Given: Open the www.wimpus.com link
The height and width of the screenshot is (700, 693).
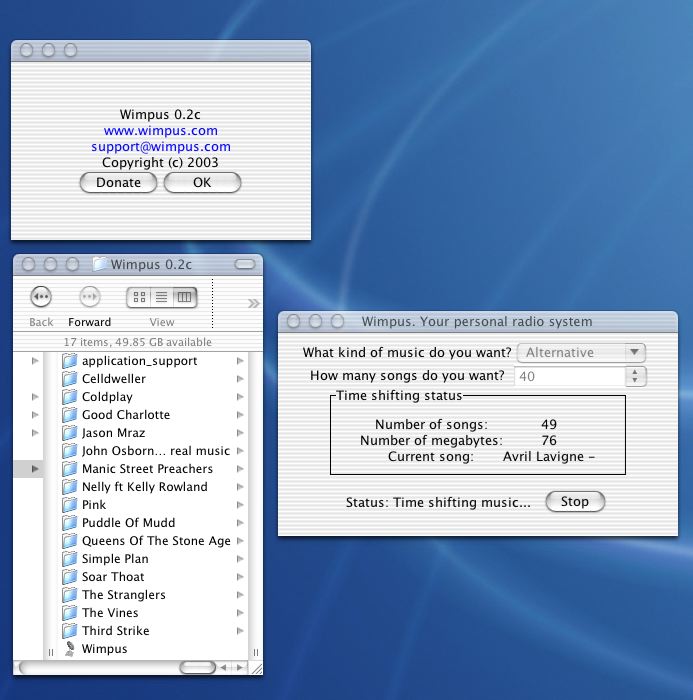Looking at the screenshot, I should [x=161, y=131].
